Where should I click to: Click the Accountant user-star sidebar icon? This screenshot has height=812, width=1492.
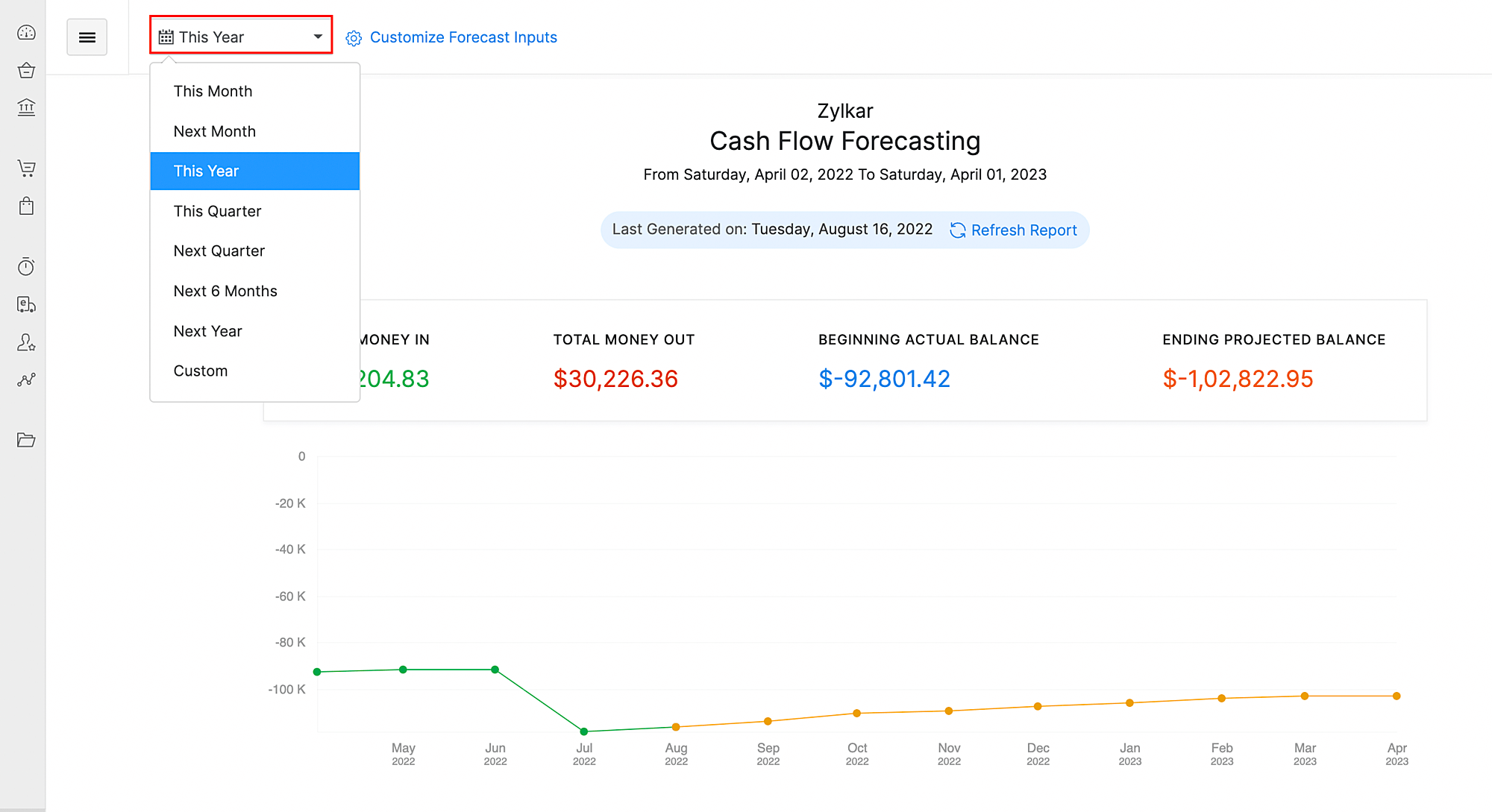tap(26, 342)
